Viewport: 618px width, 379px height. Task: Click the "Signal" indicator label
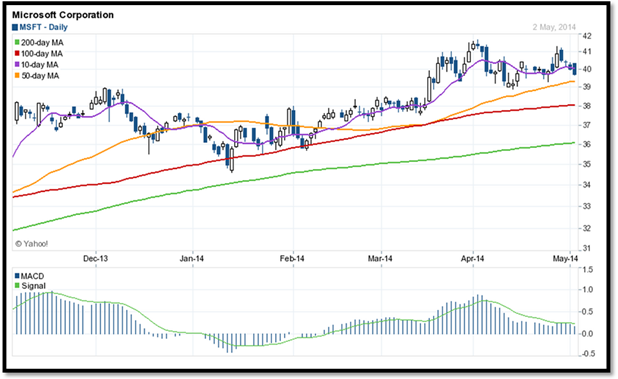(34, 286)
